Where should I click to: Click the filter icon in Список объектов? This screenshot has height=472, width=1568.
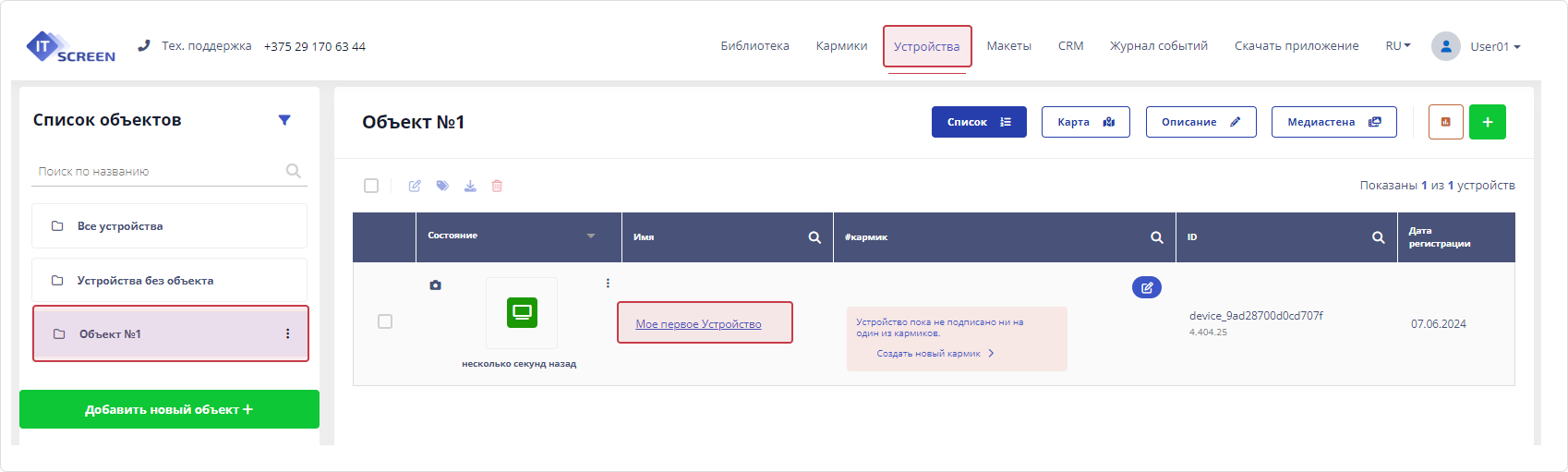click(284, 120)
